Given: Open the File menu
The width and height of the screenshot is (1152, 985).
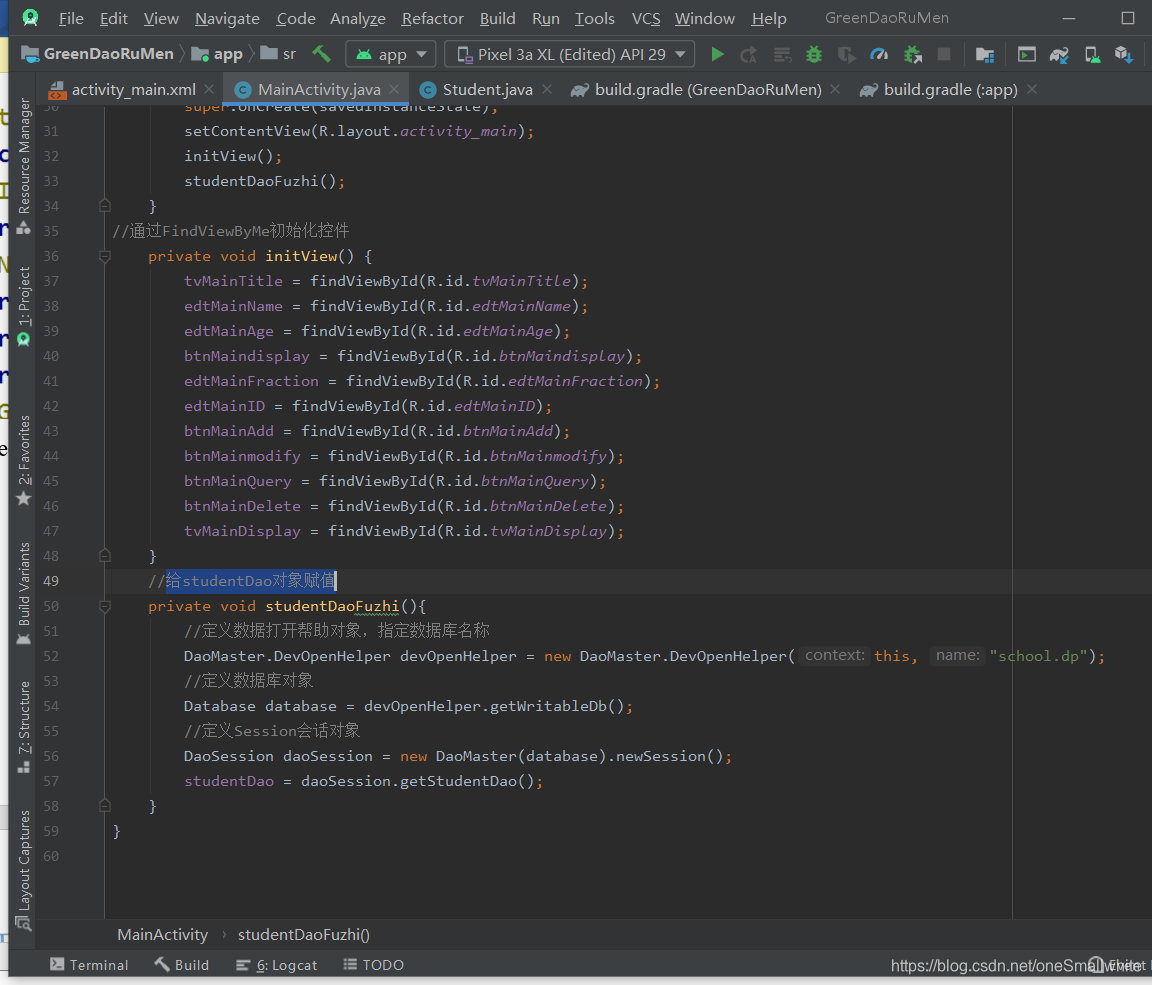Looking at the screenshot, I should point(71,18).
